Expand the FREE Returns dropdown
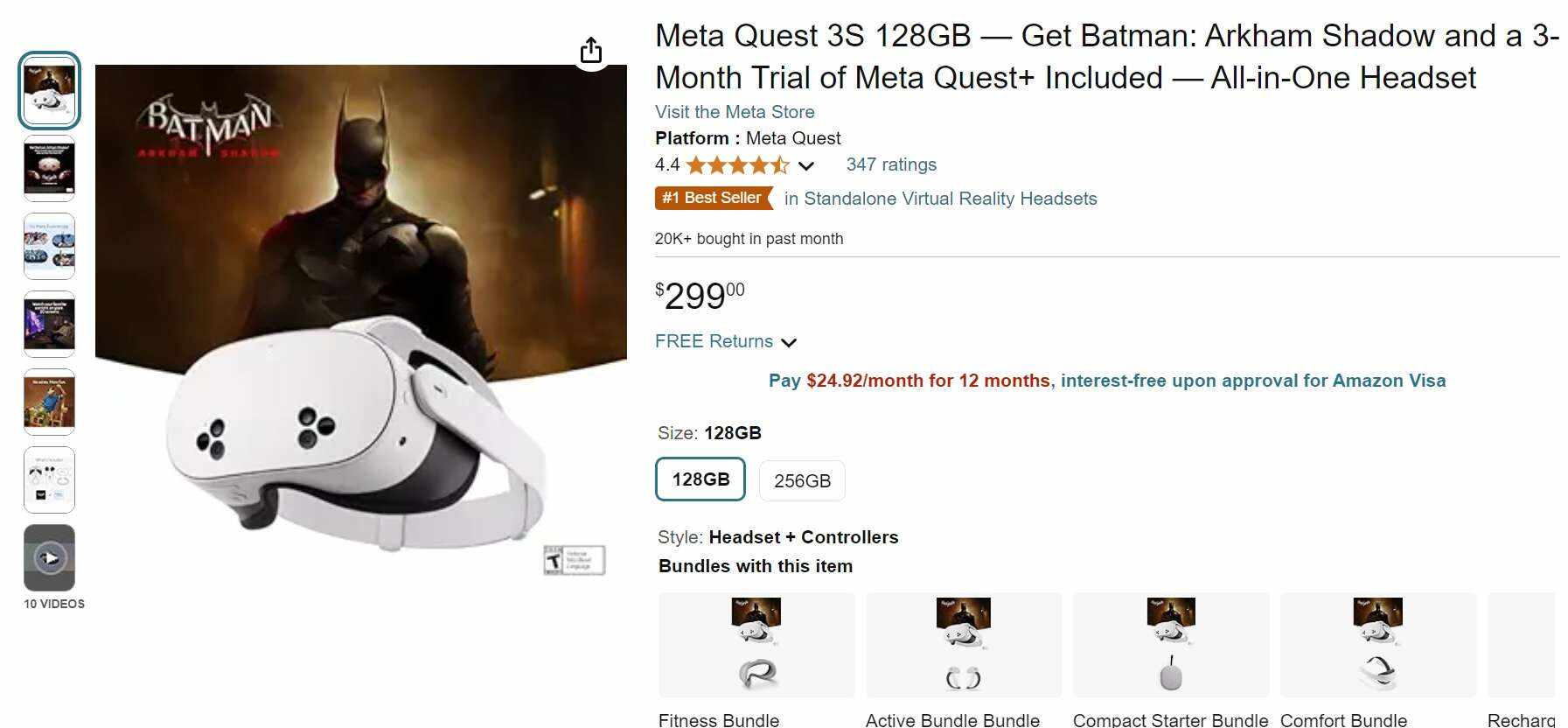The height and width of the screenshot is (728, 1568). tap(789, 342)
